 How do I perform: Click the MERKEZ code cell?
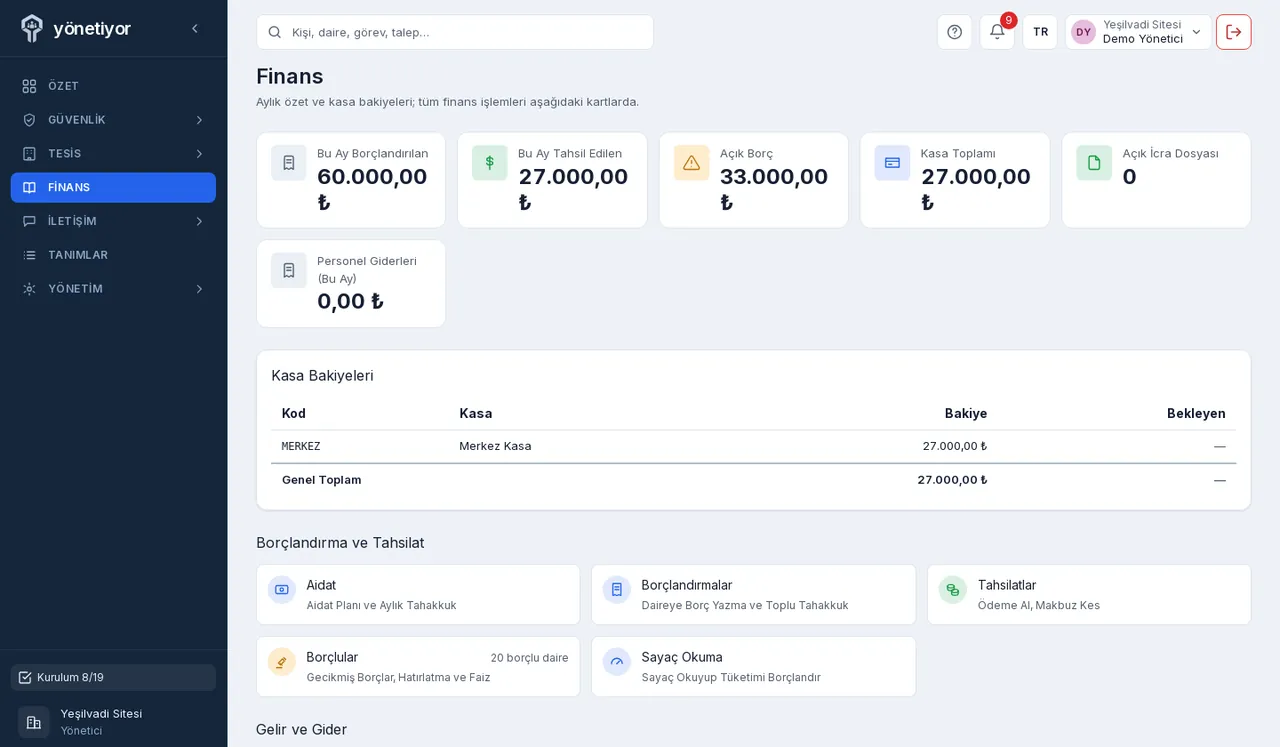(x=301, y=446)
